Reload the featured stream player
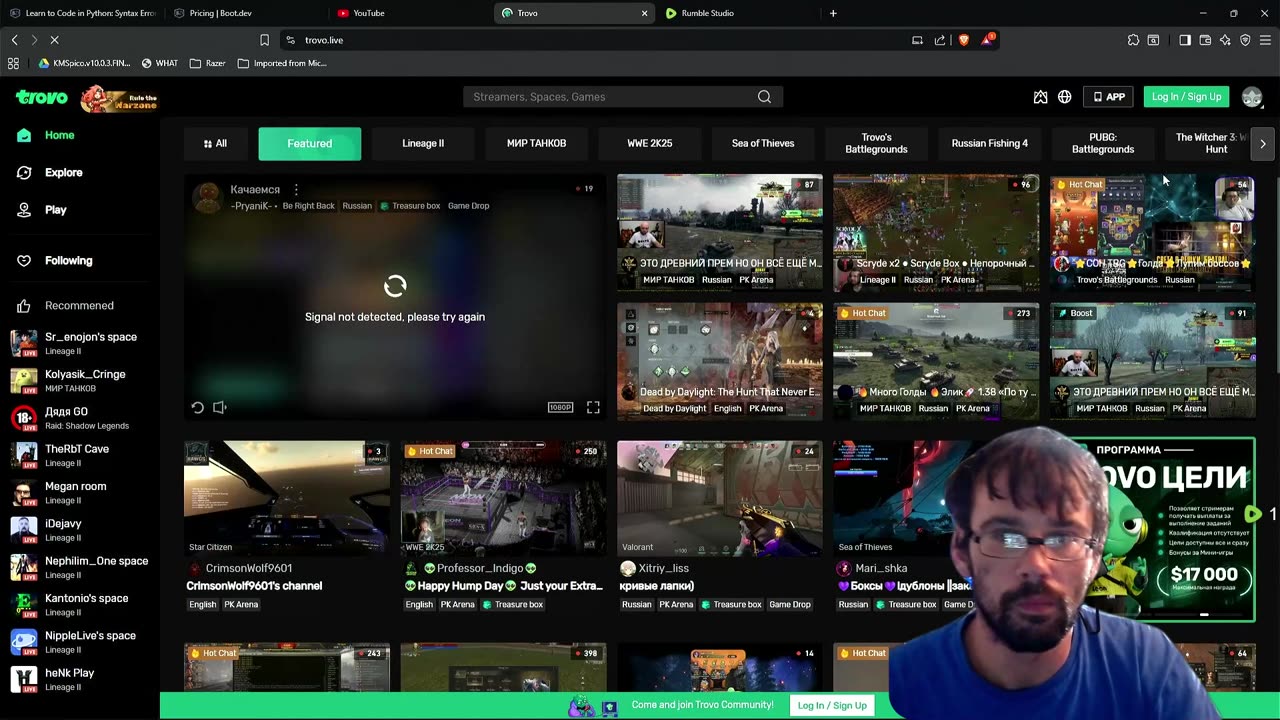Screen dimensions: 1280x720 tap(198, 407)
